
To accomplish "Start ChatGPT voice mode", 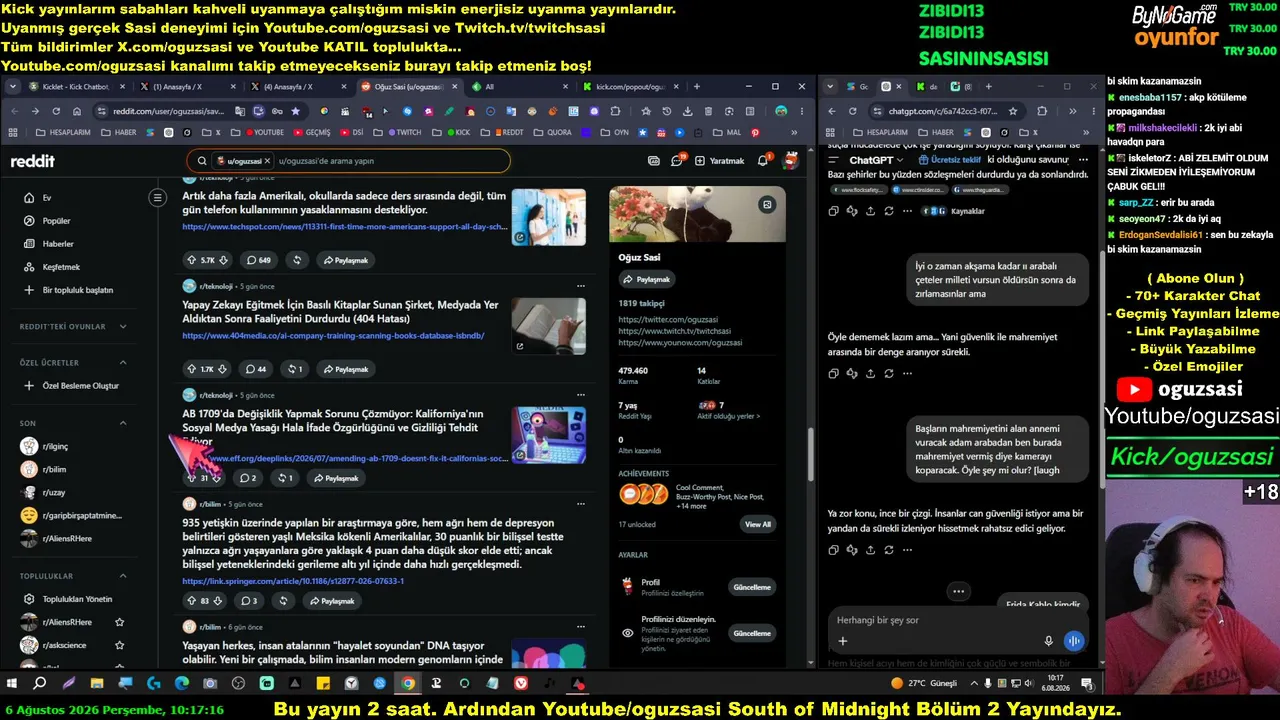I will click(1074, 641).
